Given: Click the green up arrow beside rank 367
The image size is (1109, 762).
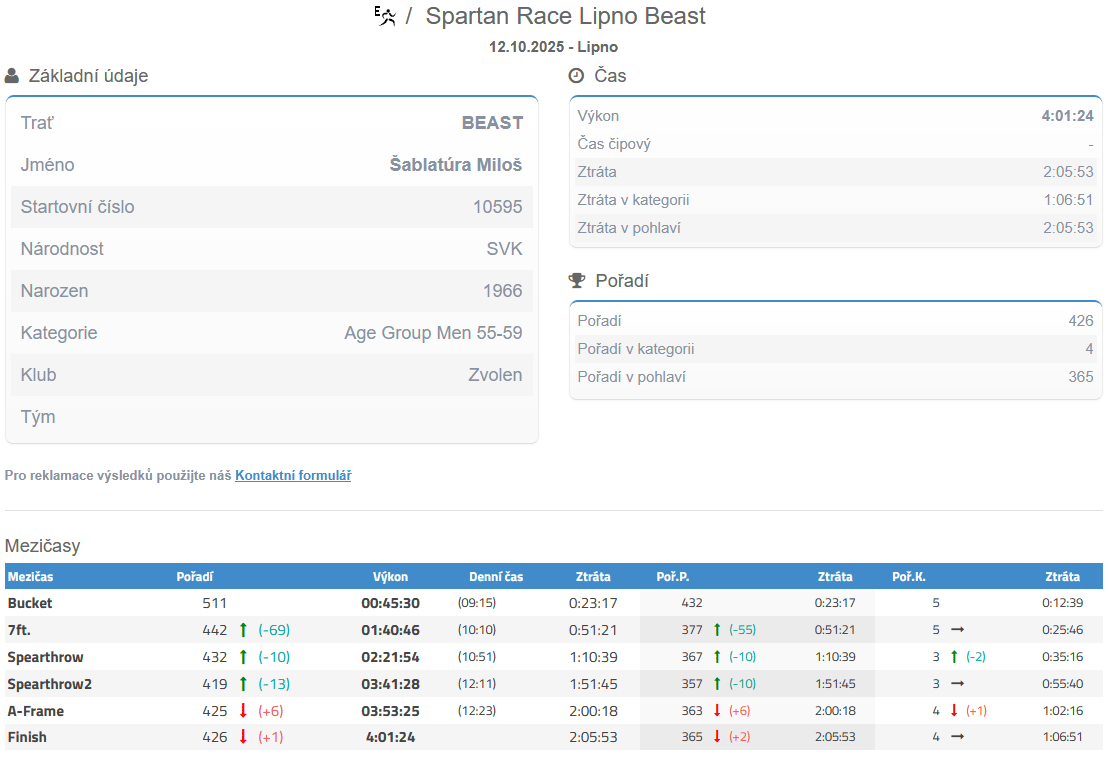Looking at the screenshot, I should [x=716, y=657].
